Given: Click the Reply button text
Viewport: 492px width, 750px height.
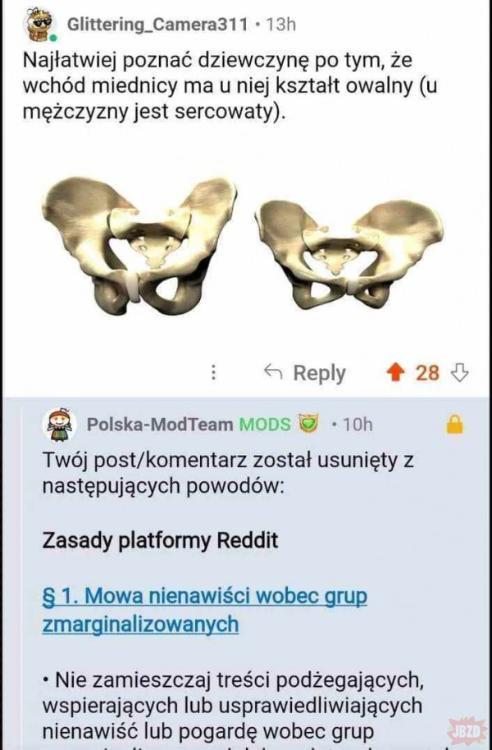Looking at the screenshot, I should [x=319, y=373].
